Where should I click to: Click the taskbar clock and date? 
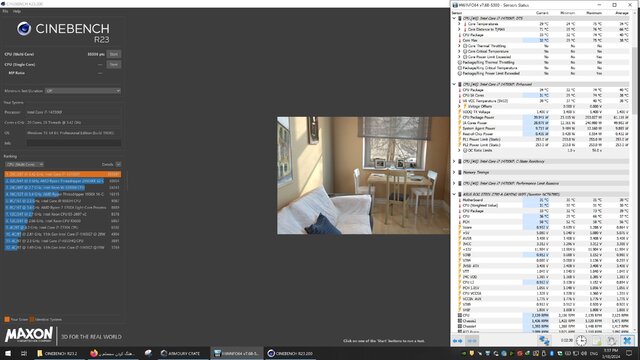coord(612,353)
